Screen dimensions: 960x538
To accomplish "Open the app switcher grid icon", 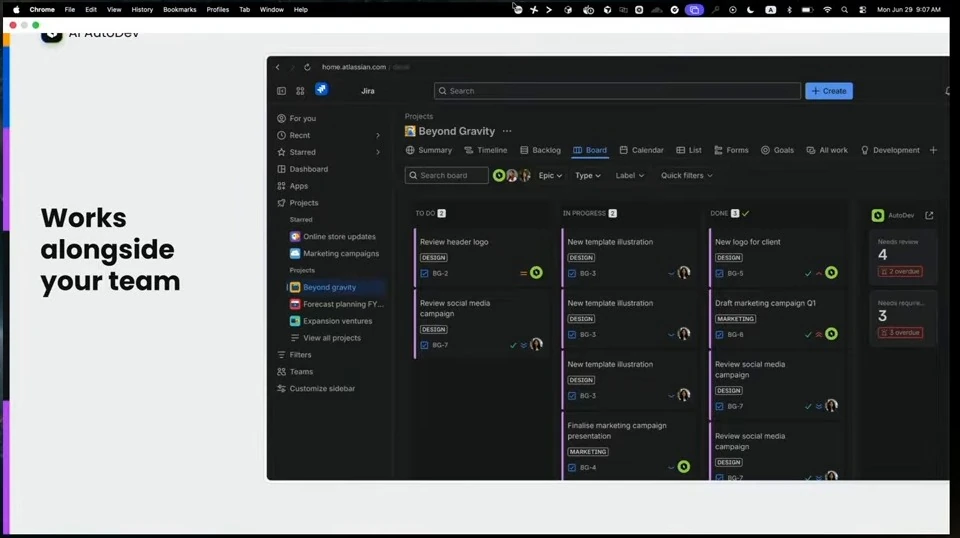I will (x=300, y=91).
